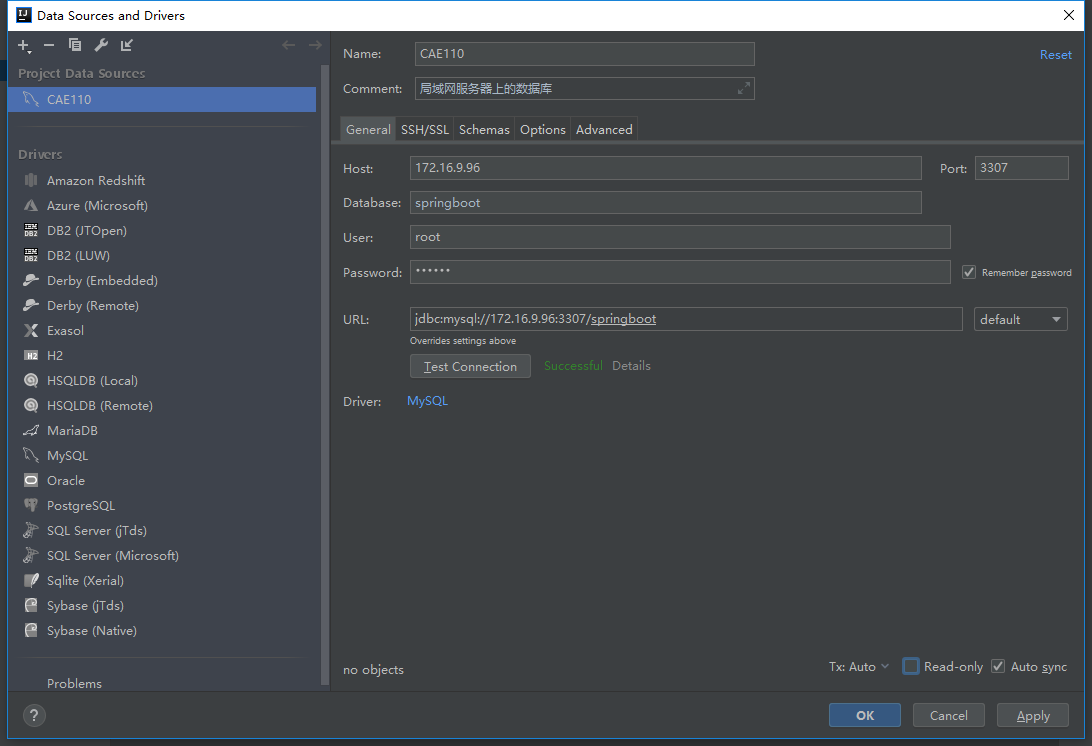Select the MariaDB driver
The width and height of the screenshot is (1092, 746).
(x=162, y=431)
